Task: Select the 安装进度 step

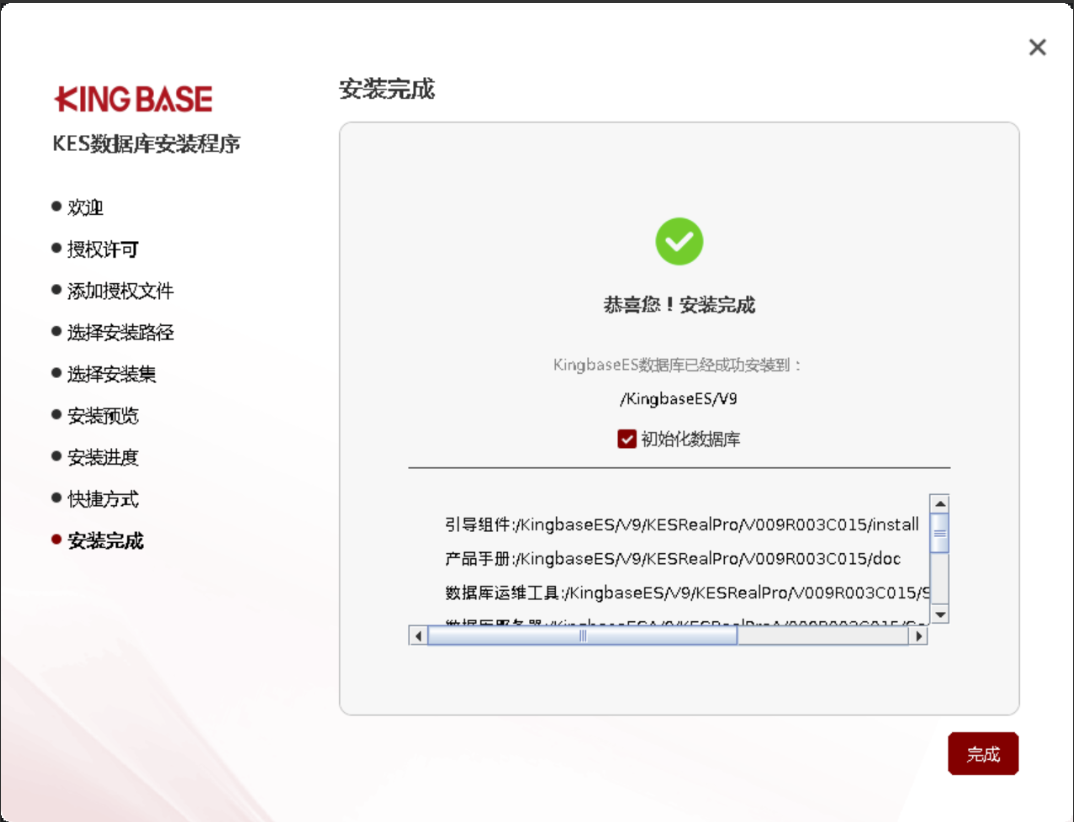Action: (103, 457)
